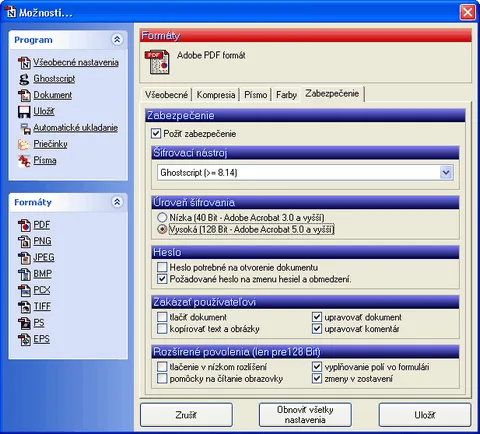Click the Možnosti title bar app icon
The height and width of the screenshot is (434, 480).
(x=10, y=11)
